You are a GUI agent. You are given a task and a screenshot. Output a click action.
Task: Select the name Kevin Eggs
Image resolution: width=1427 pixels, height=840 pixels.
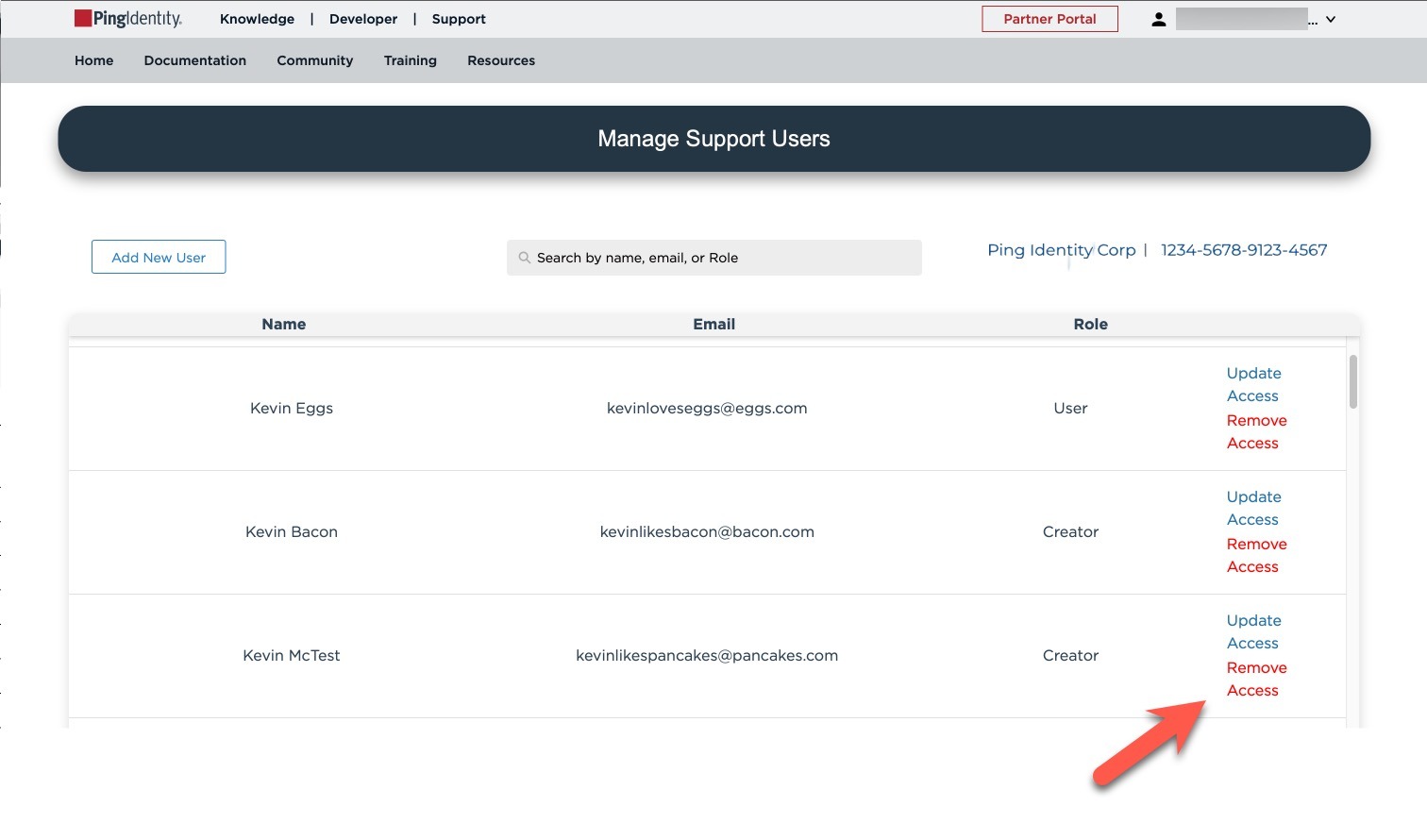tap(292, 408)
